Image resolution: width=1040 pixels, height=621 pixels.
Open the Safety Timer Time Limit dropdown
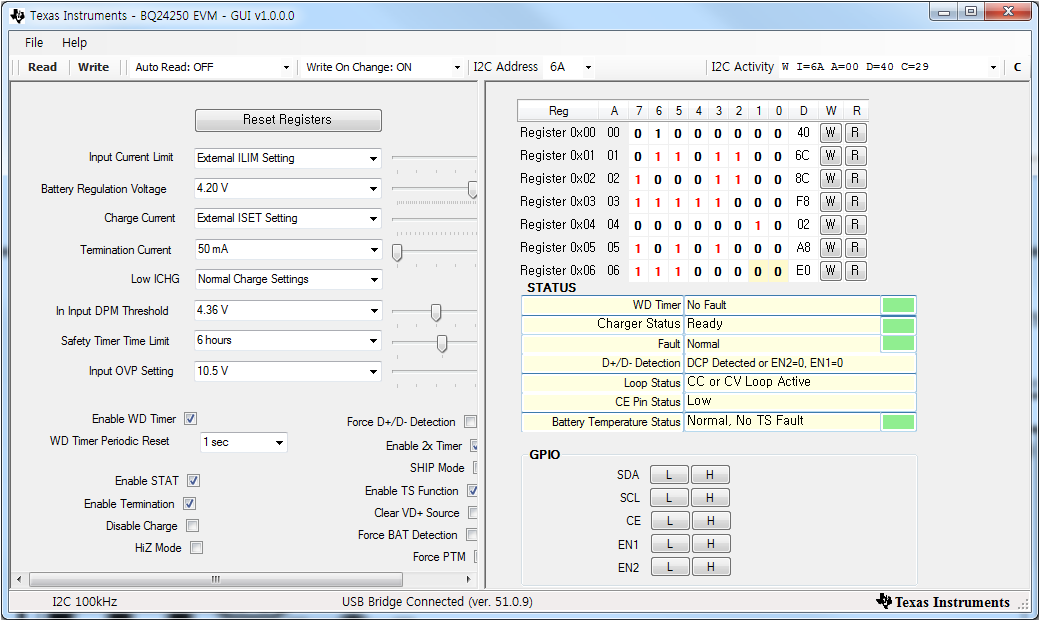(x=288, y=340)
